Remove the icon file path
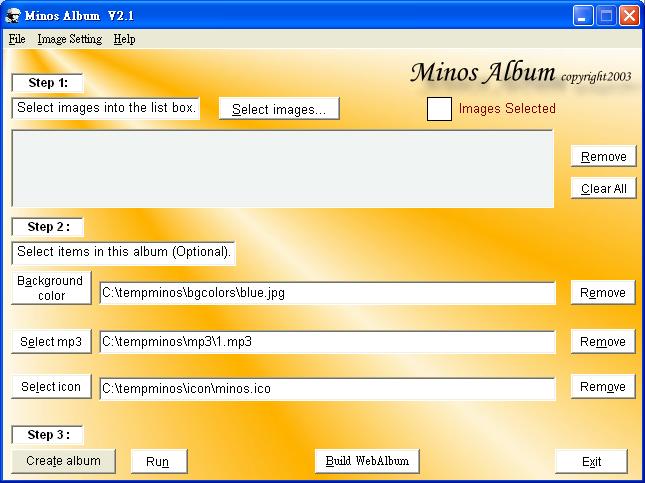 coord(603,387)
